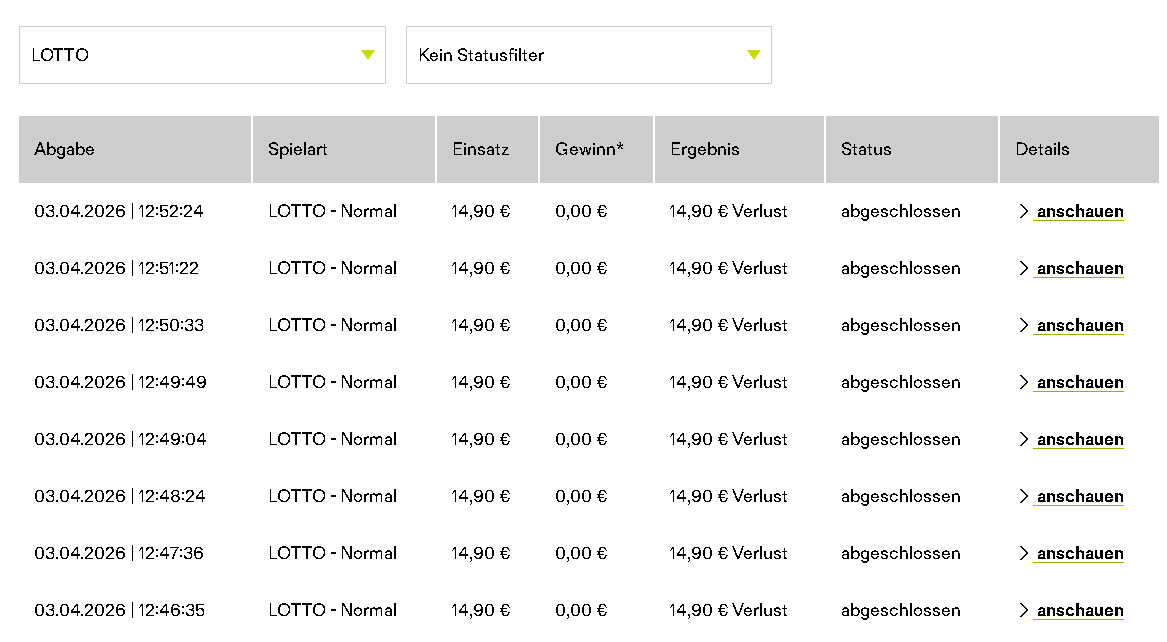
Task: Click anschauen link for 12:47:36 entry
Action: (1079, 554)
